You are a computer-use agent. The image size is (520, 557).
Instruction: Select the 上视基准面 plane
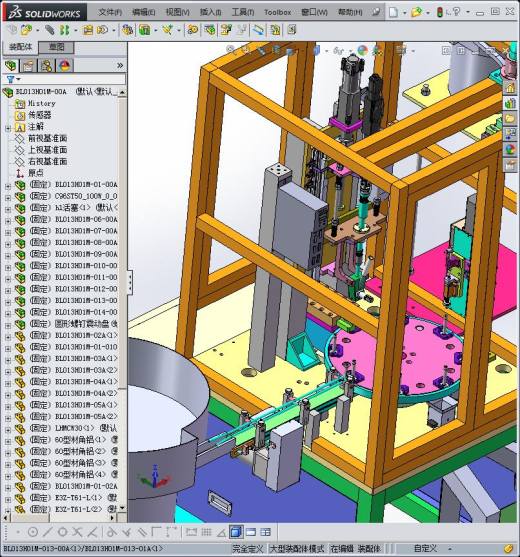(48, 150)
